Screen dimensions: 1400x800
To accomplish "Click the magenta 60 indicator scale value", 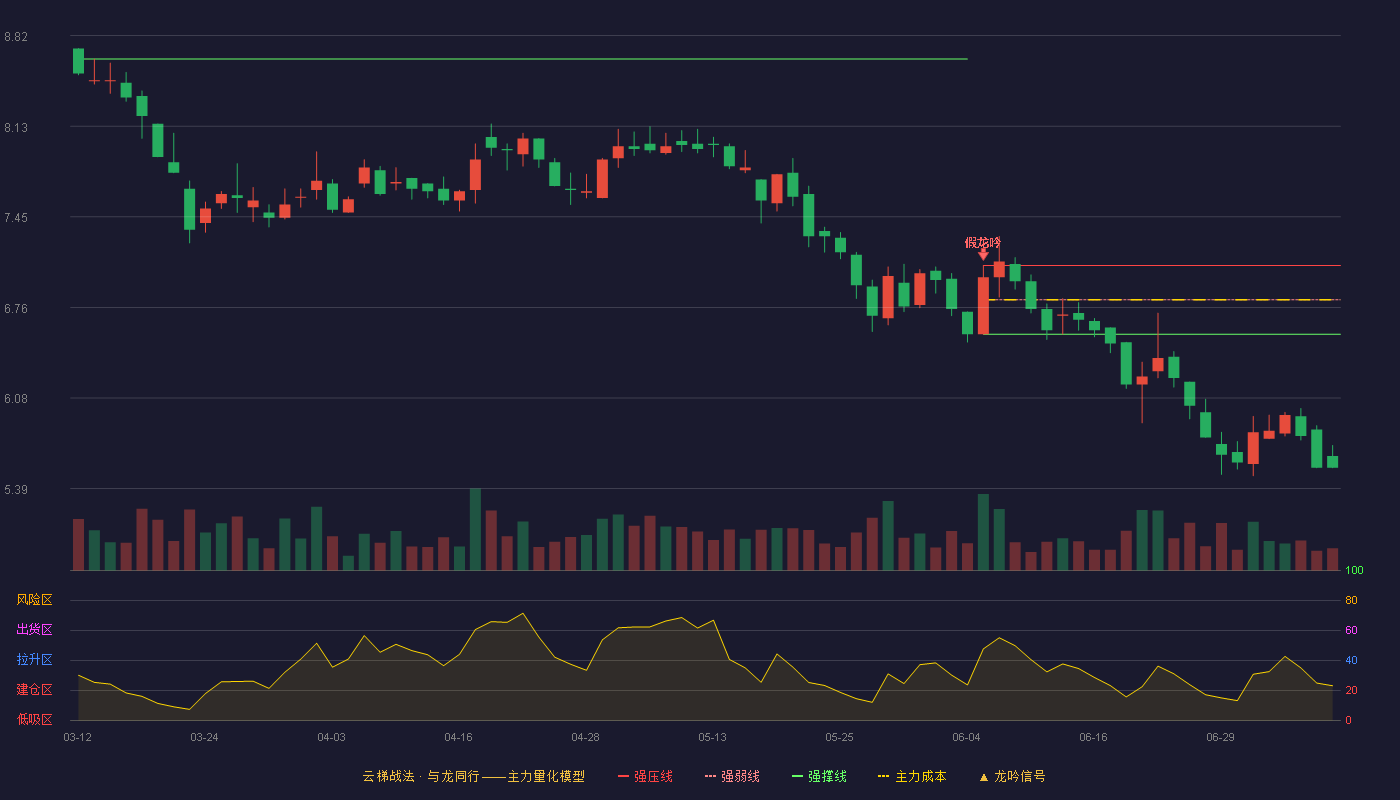I will pos(1351,630).
